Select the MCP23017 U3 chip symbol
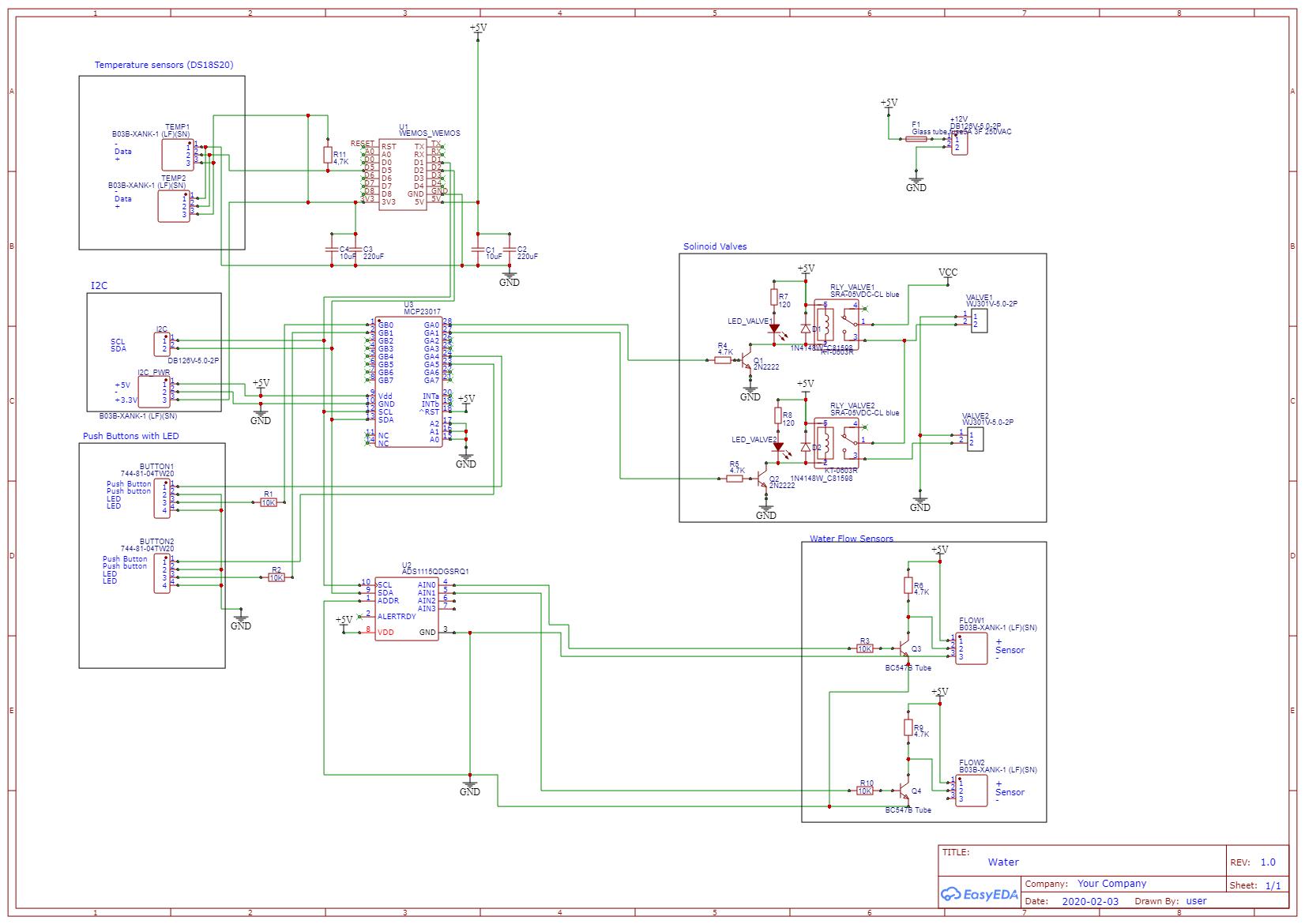Image resolution: width=1305 pixels, height=924 pixels. [408, 382]
